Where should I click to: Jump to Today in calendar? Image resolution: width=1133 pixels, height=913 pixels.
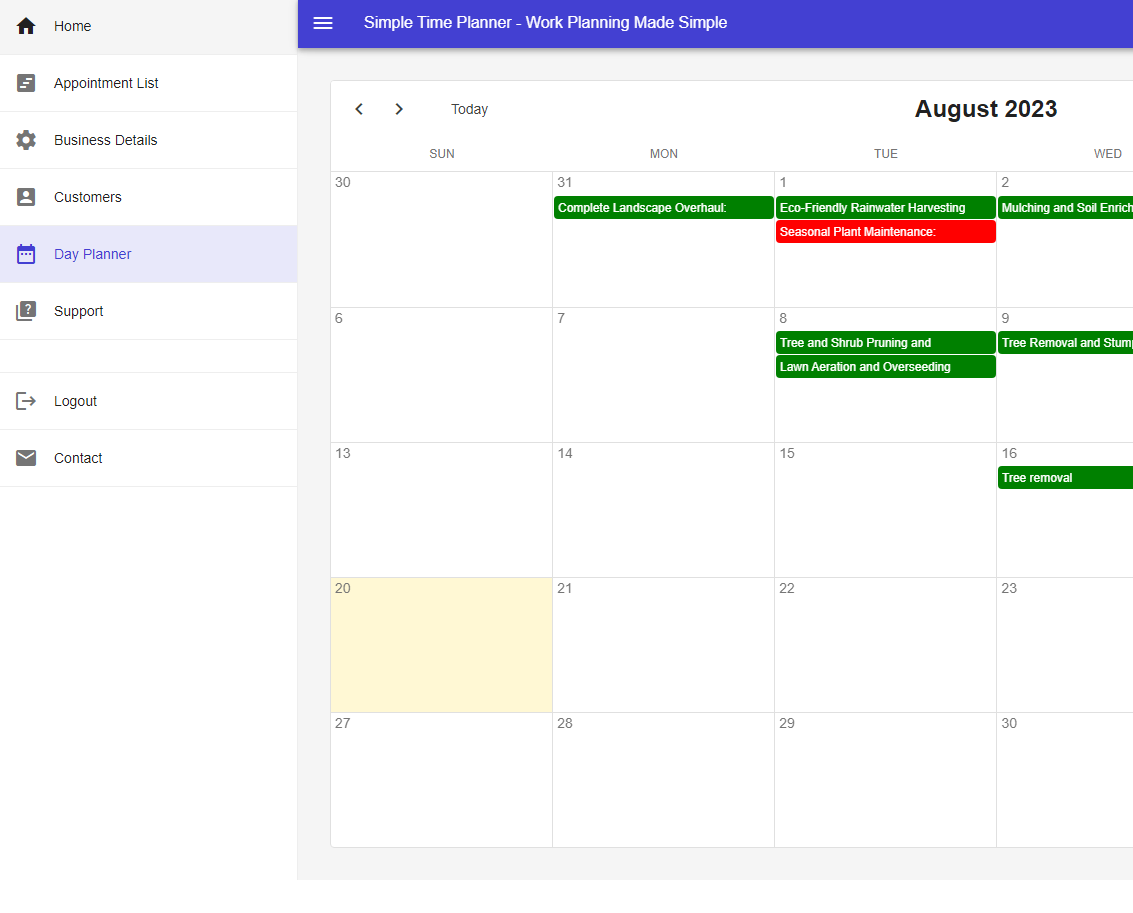coord(470,109)
